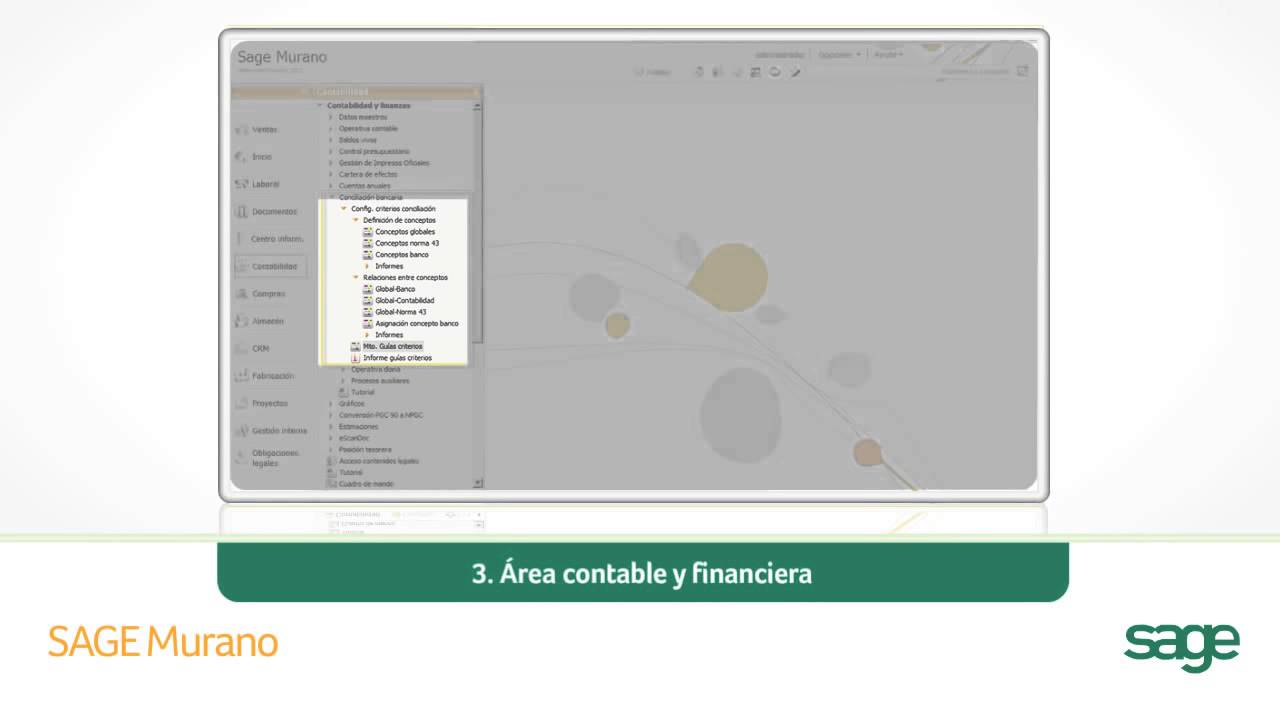The image size is (1280, 720).
Task: Expand Informes under Definición de conceptos
Action: pyautogui.click(x=367, y=266)
